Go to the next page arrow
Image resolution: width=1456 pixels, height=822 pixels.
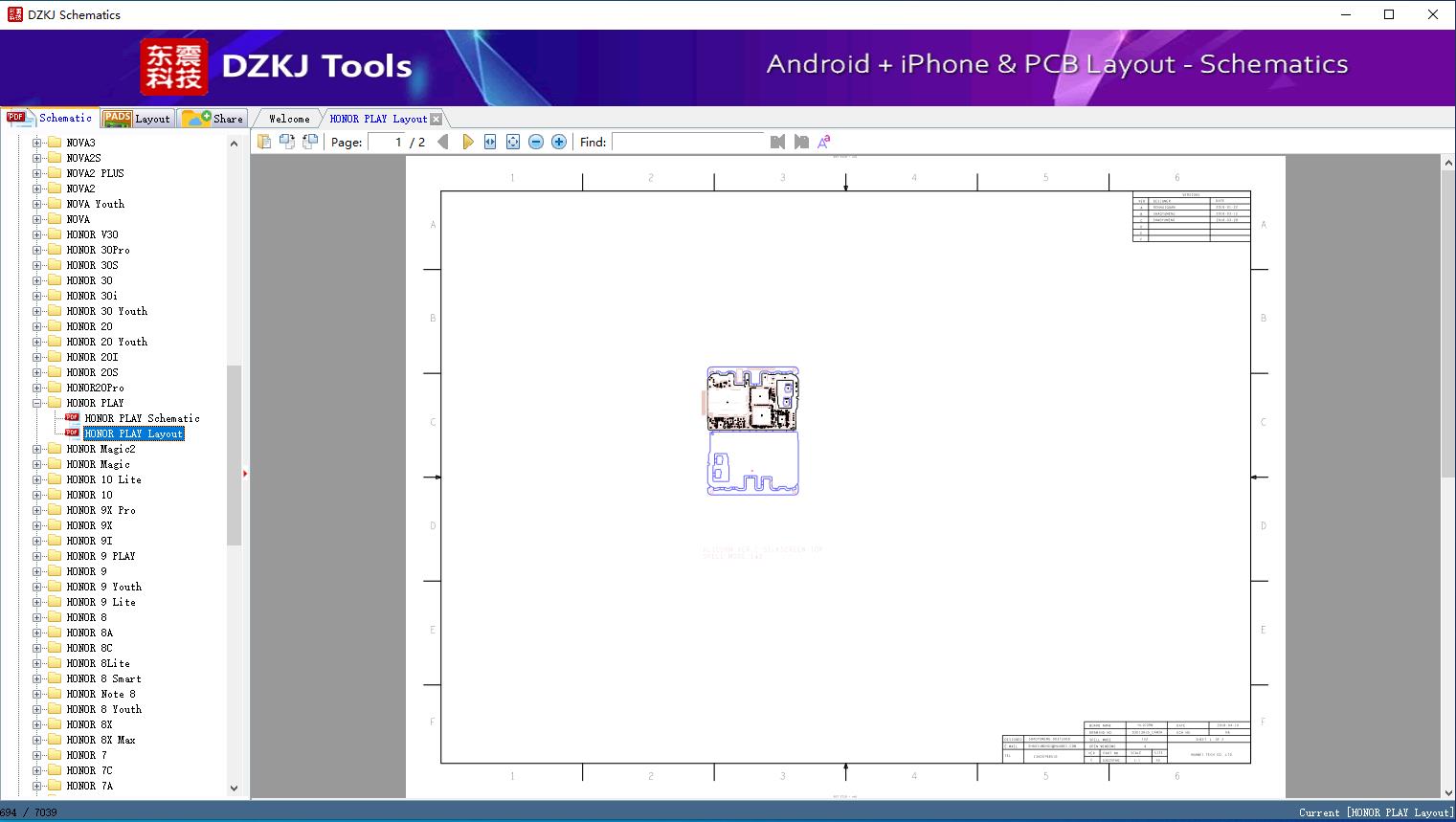click(467, 142)
